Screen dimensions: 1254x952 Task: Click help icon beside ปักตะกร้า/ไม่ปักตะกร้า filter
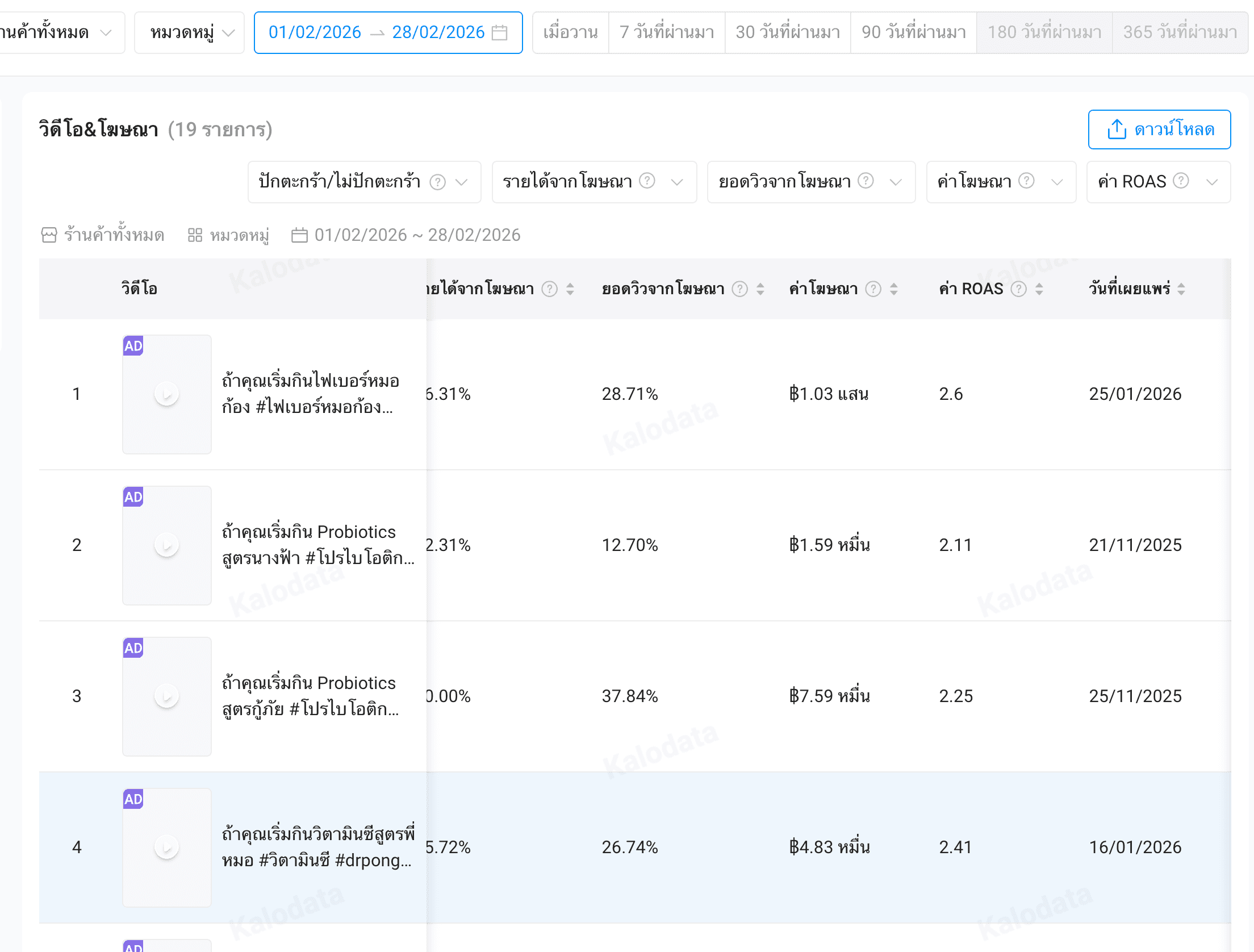437,182
